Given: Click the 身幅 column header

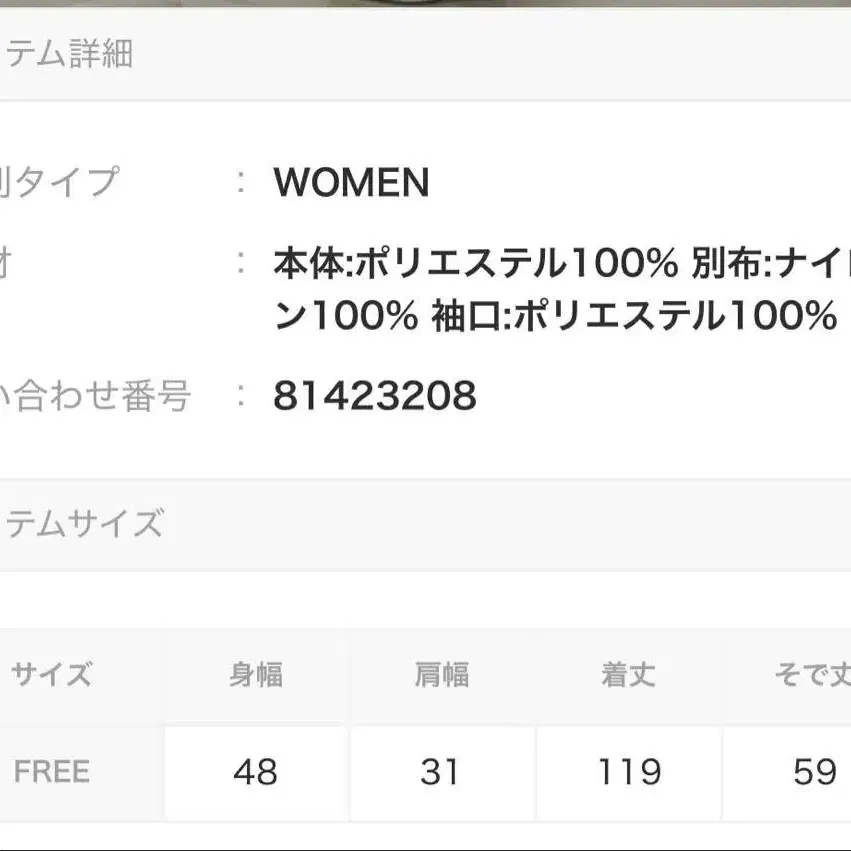Looking at the screenshot, I should pyautogui.click(x=256, y=675).
